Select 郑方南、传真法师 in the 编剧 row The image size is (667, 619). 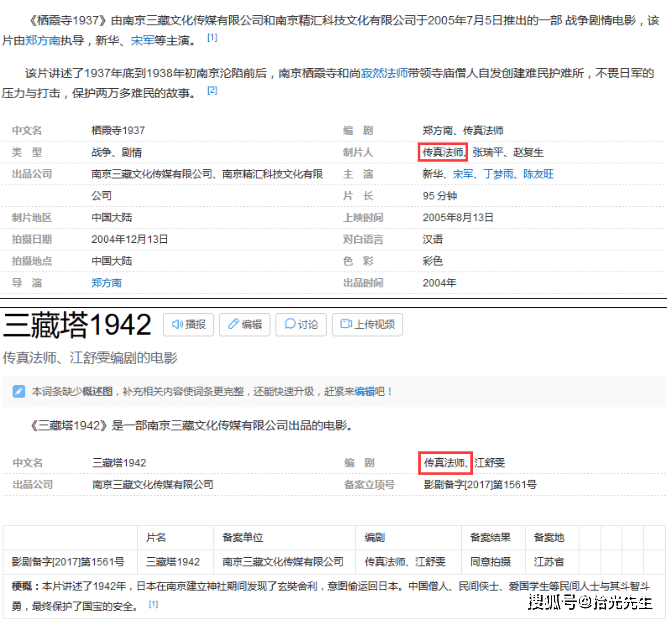click(x=463, y=131)
